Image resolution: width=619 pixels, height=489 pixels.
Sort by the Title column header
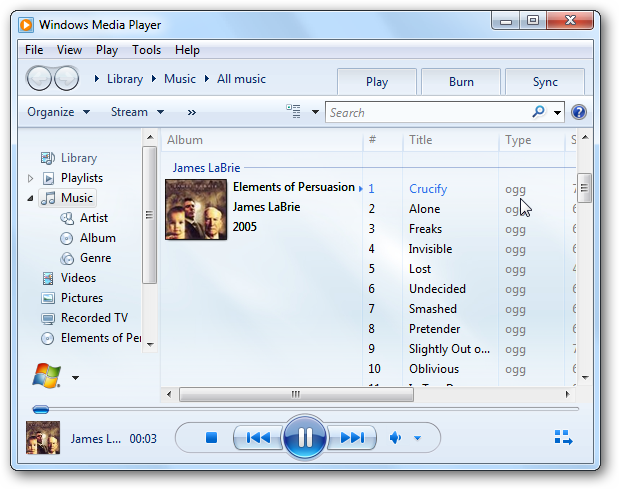pyautogui.click(x=450, y=140)
